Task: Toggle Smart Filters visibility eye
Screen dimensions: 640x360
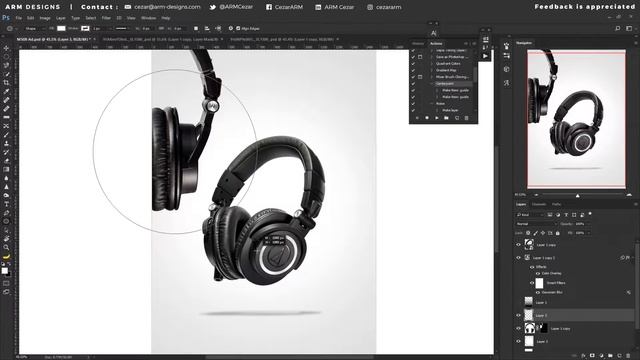Action: point(532,282)
